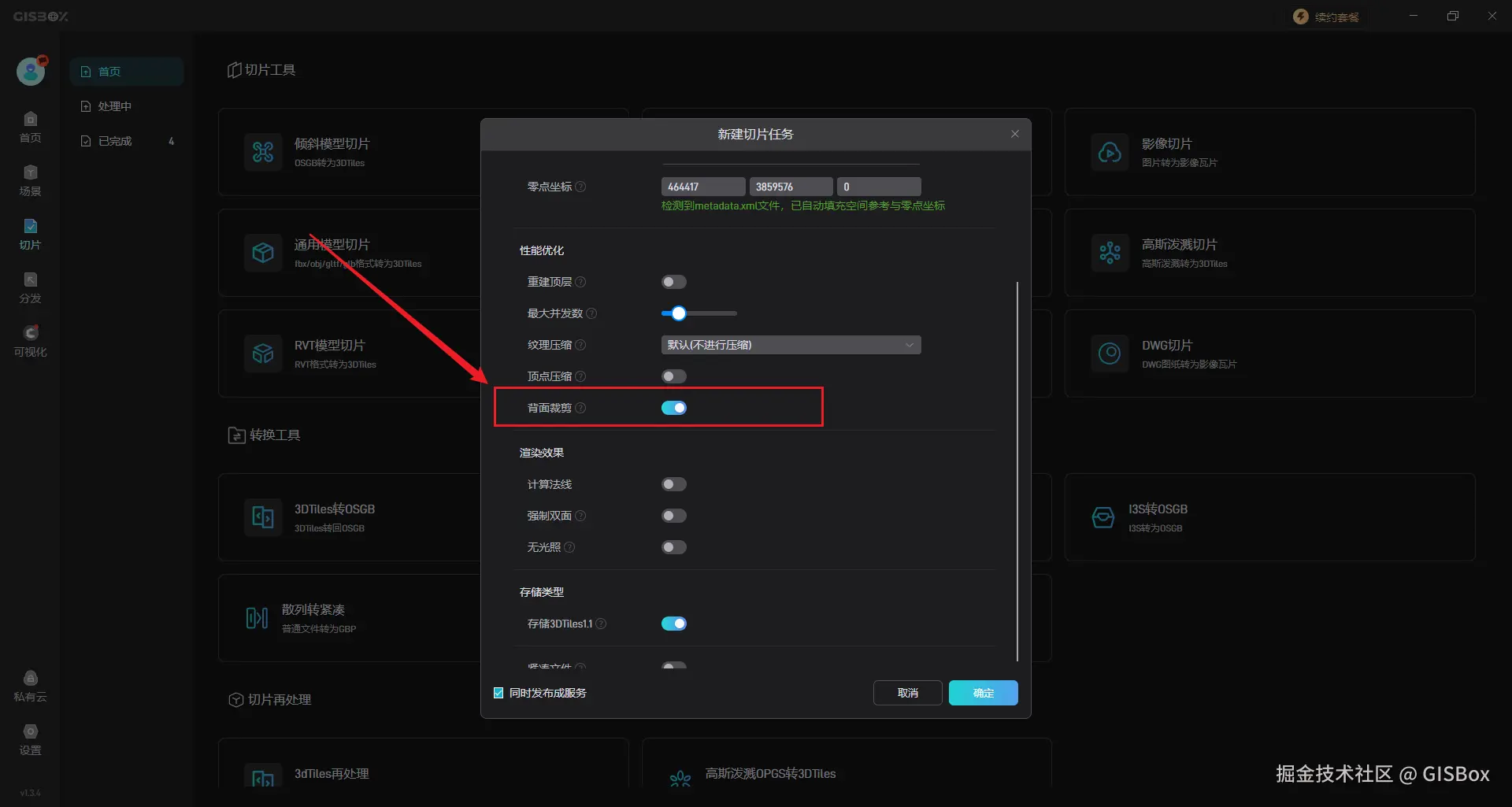This screenshot has width=1512, height=807.
Task: Show help for 零点坐标
Action: coord(580,187)
